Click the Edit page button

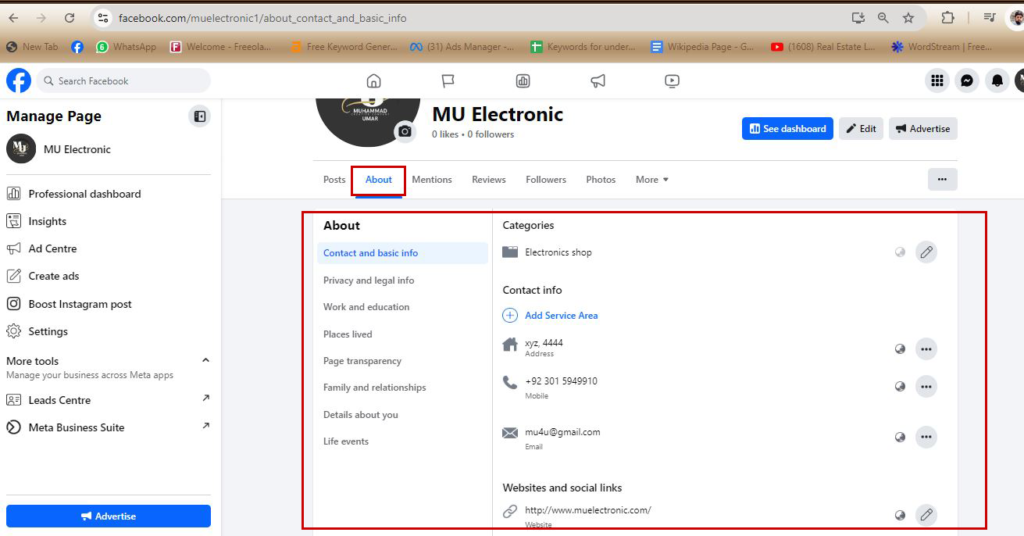(x=861, y=129)
